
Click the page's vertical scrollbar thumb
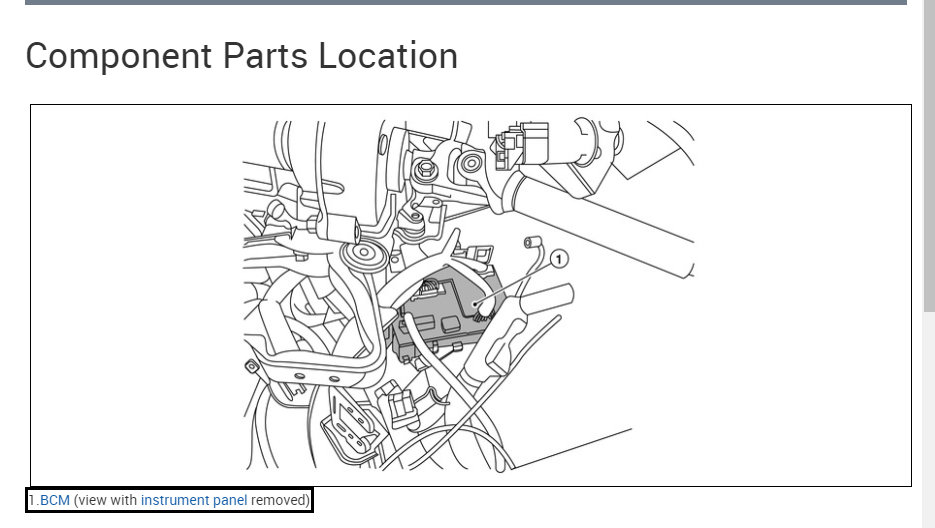pyautogui.click(x=929, y=155)
